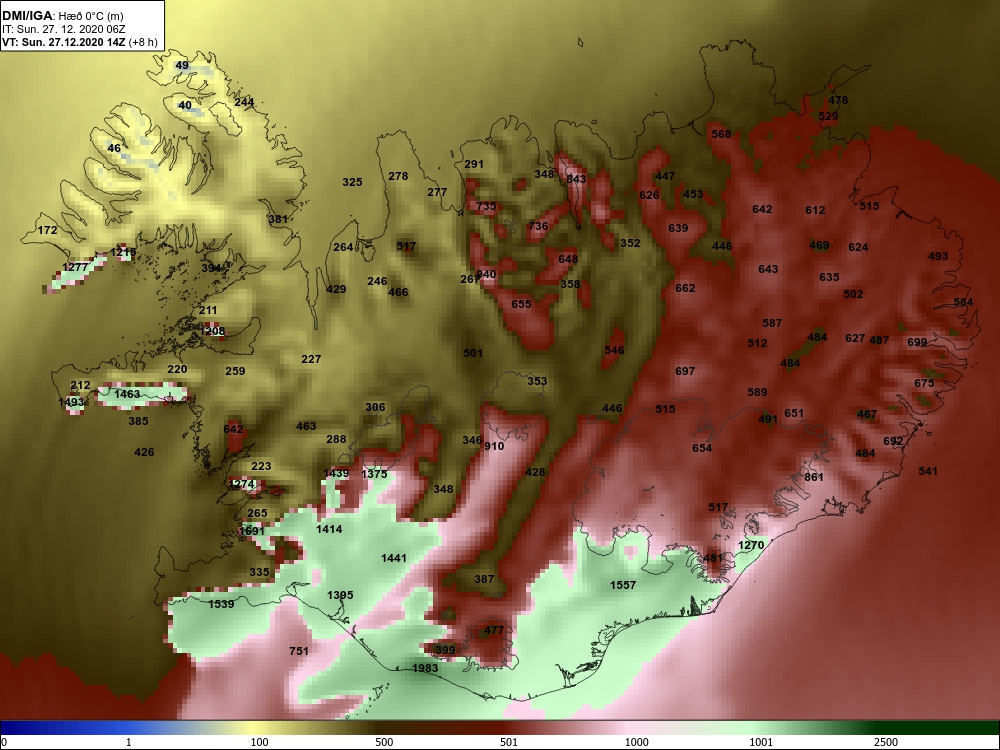The width and height of the screenshot is (1000, 750).
Task: Click the map value 478
Action: click(838, 100)
